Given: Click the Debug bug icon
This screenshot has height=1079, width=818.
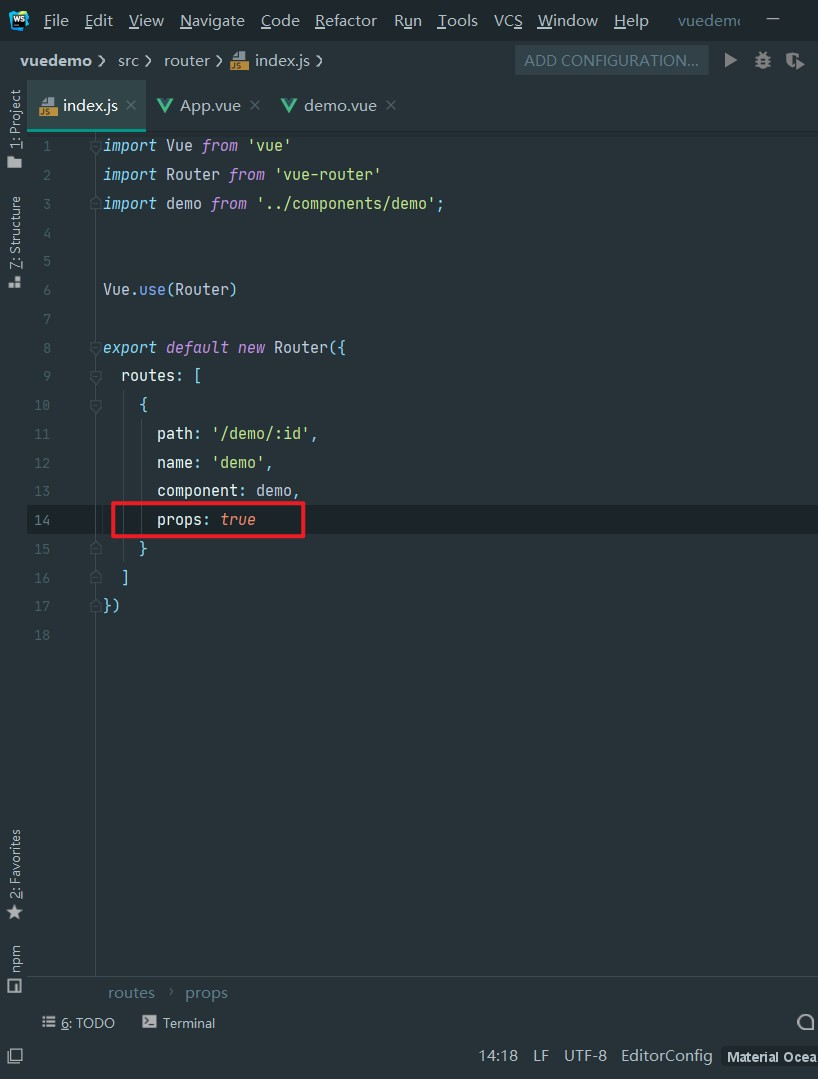Looking at the screenshot, I should pyautogui.click(x=762, y=61).
